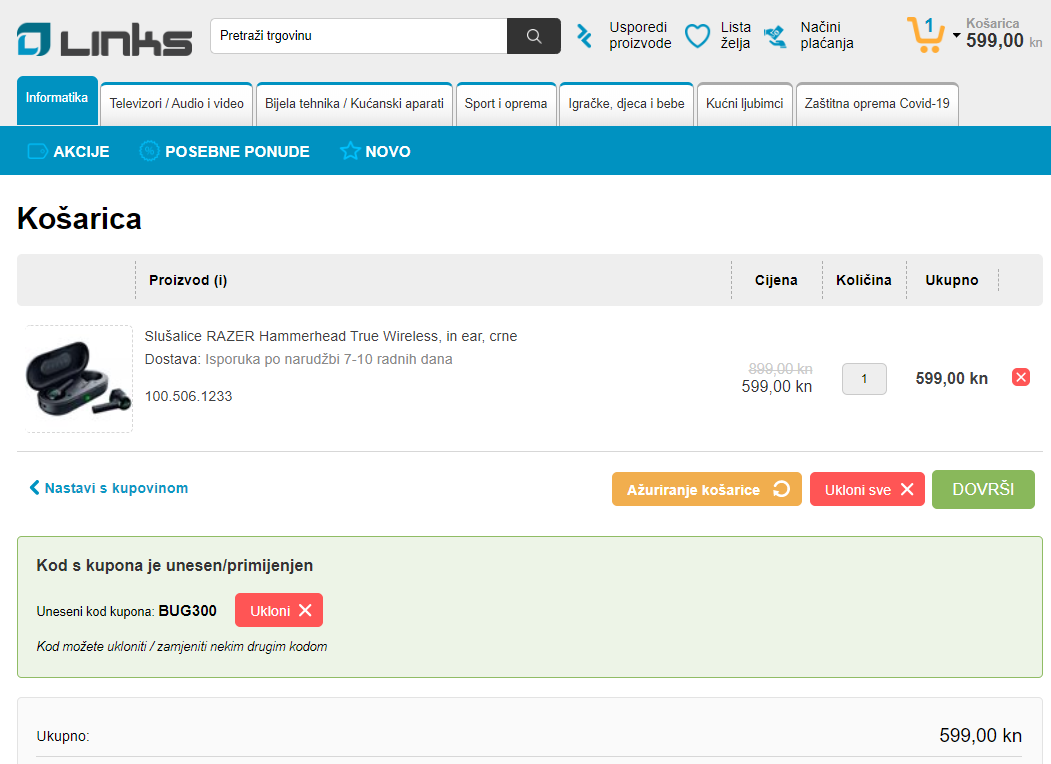Switch to Sport i oprema tab
Image resolution: width=1051 pixels, height=764 pixels.
pyautogui.click(x=506, y=104)
